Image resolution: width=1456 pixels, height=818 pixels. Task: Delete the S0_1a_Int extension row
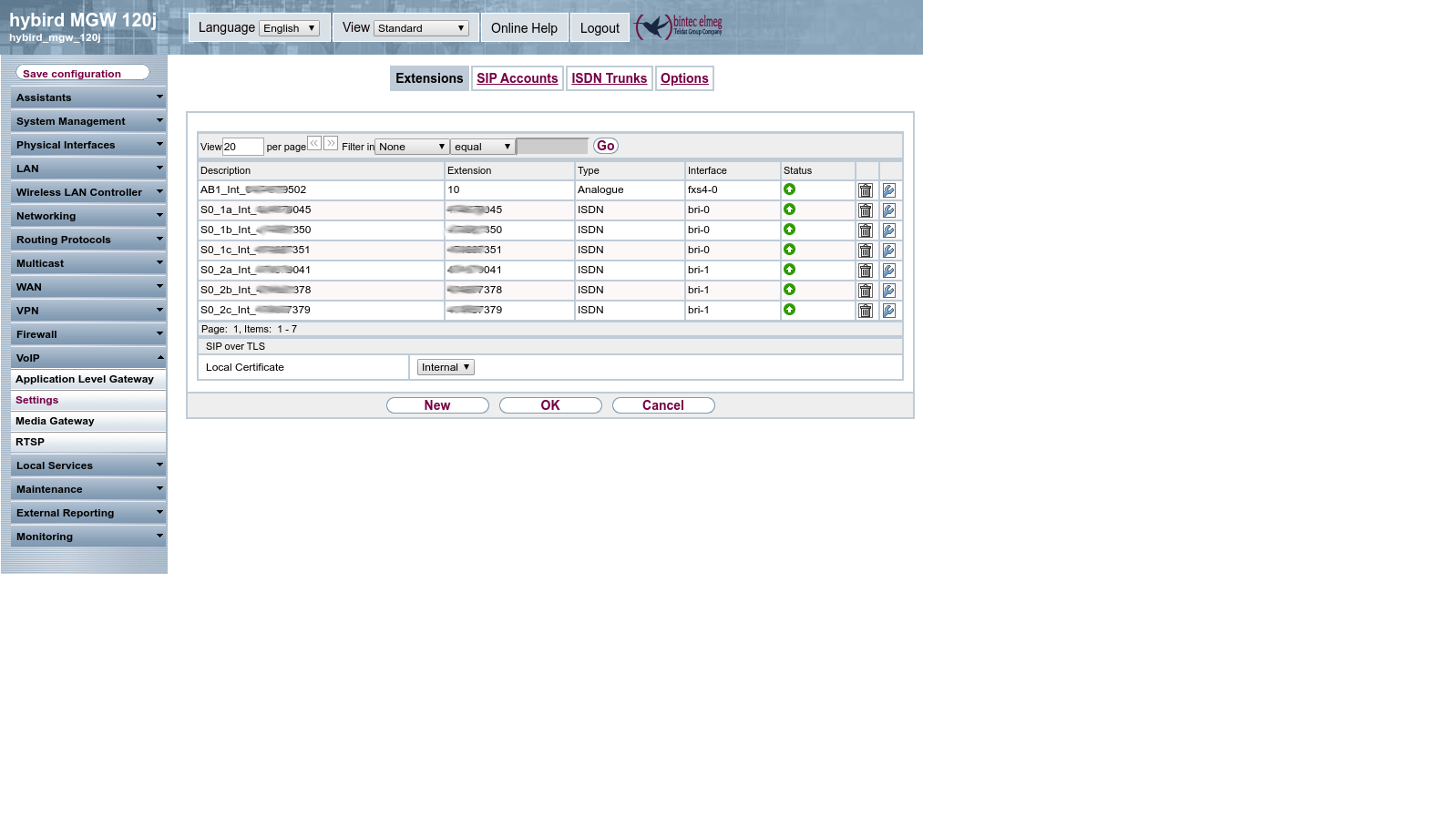[x=866, y=210]
